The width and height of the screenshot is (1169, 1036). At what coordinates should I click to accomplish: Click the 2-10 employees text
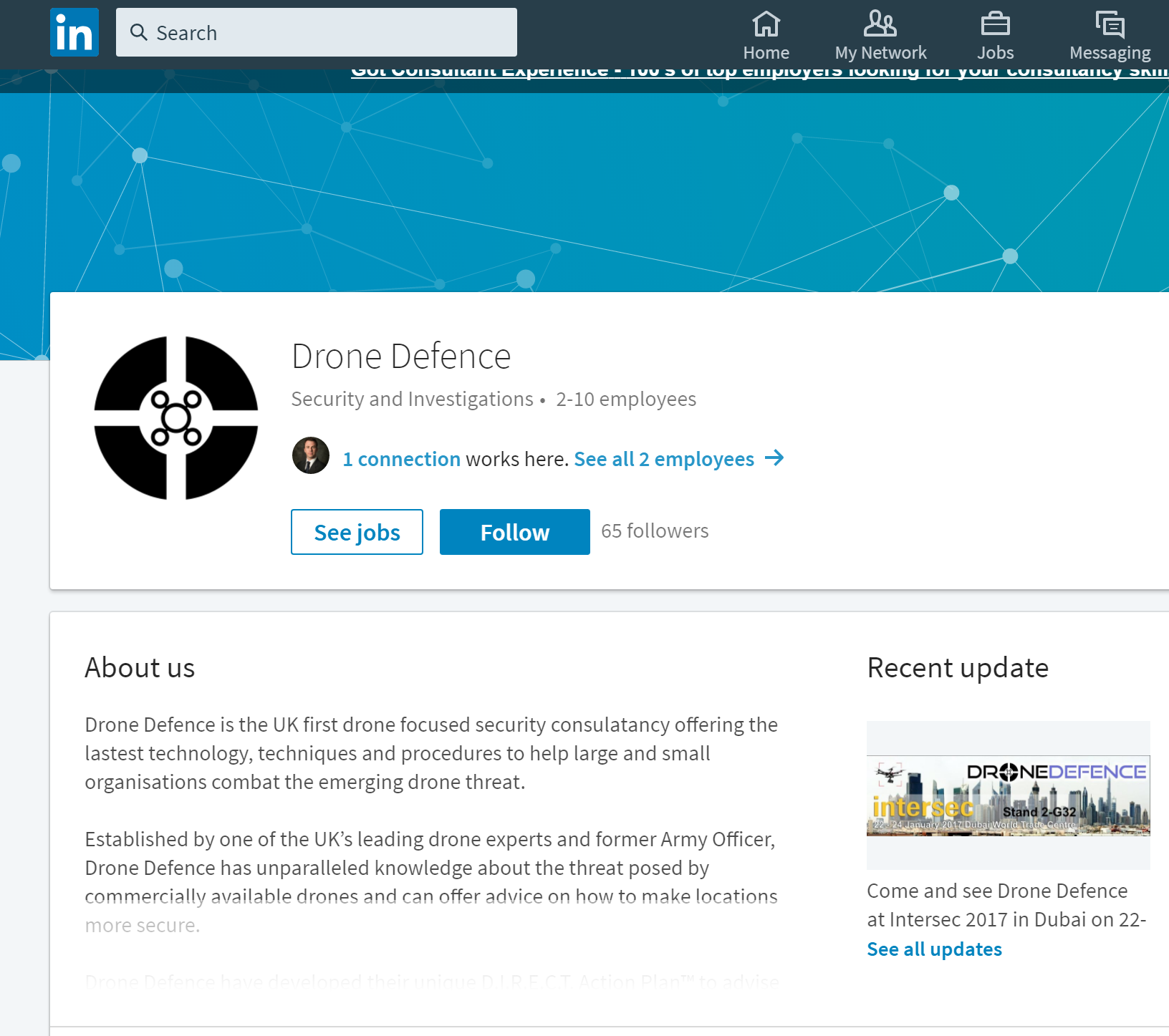626,399
